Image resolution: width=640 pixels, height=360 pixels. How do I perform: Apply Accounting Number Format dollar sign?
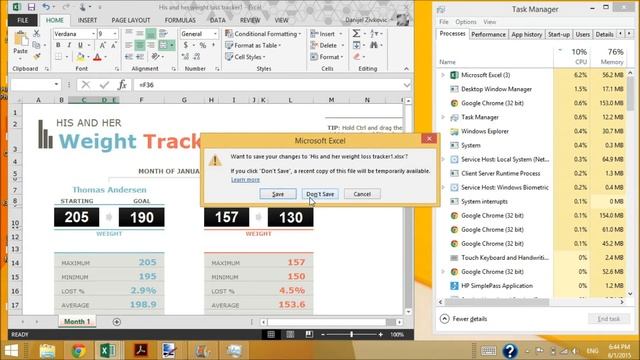click(186, 45)
